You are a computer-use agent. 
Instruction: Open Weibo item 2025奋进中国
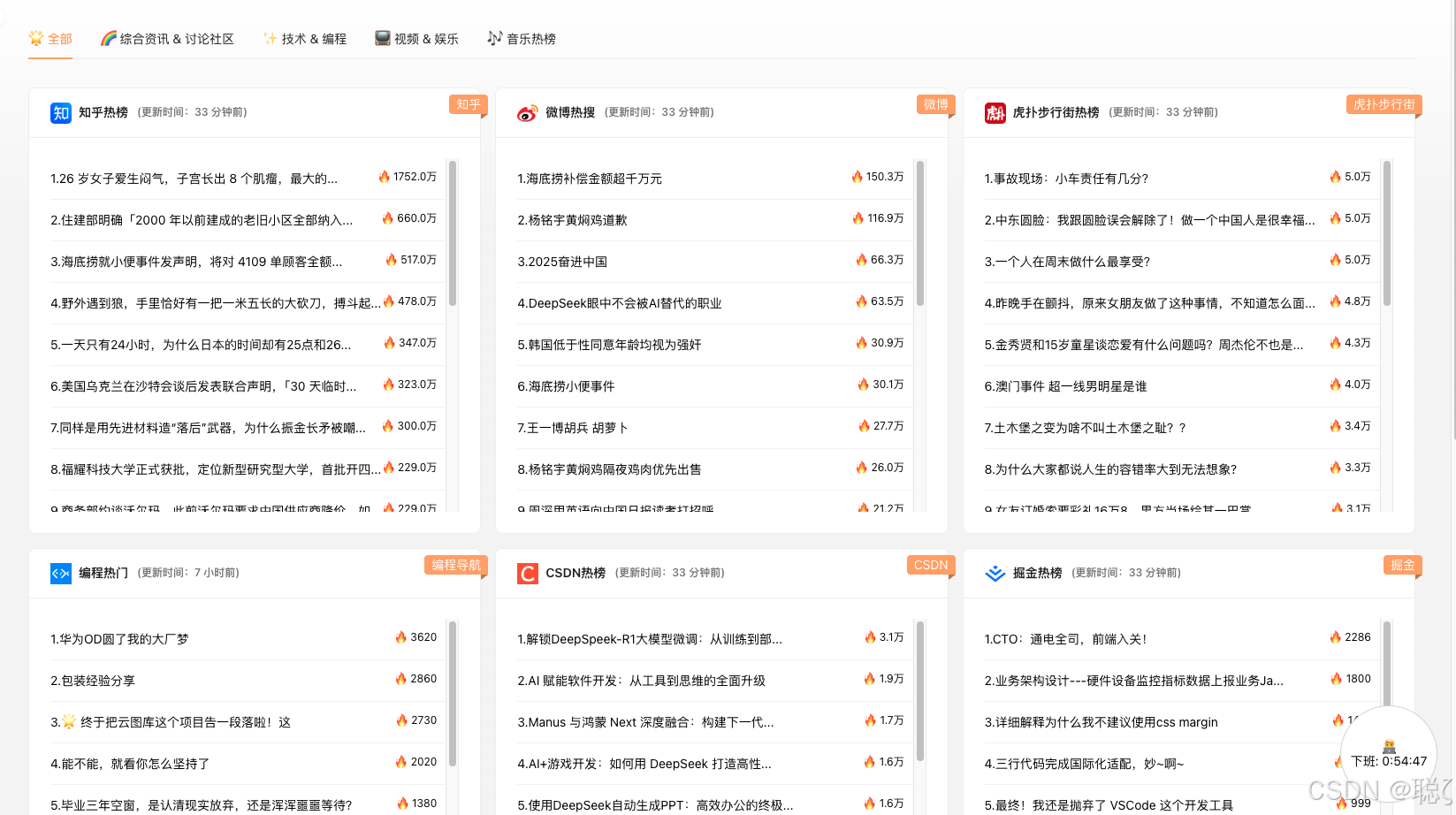[x=562, y=262]
